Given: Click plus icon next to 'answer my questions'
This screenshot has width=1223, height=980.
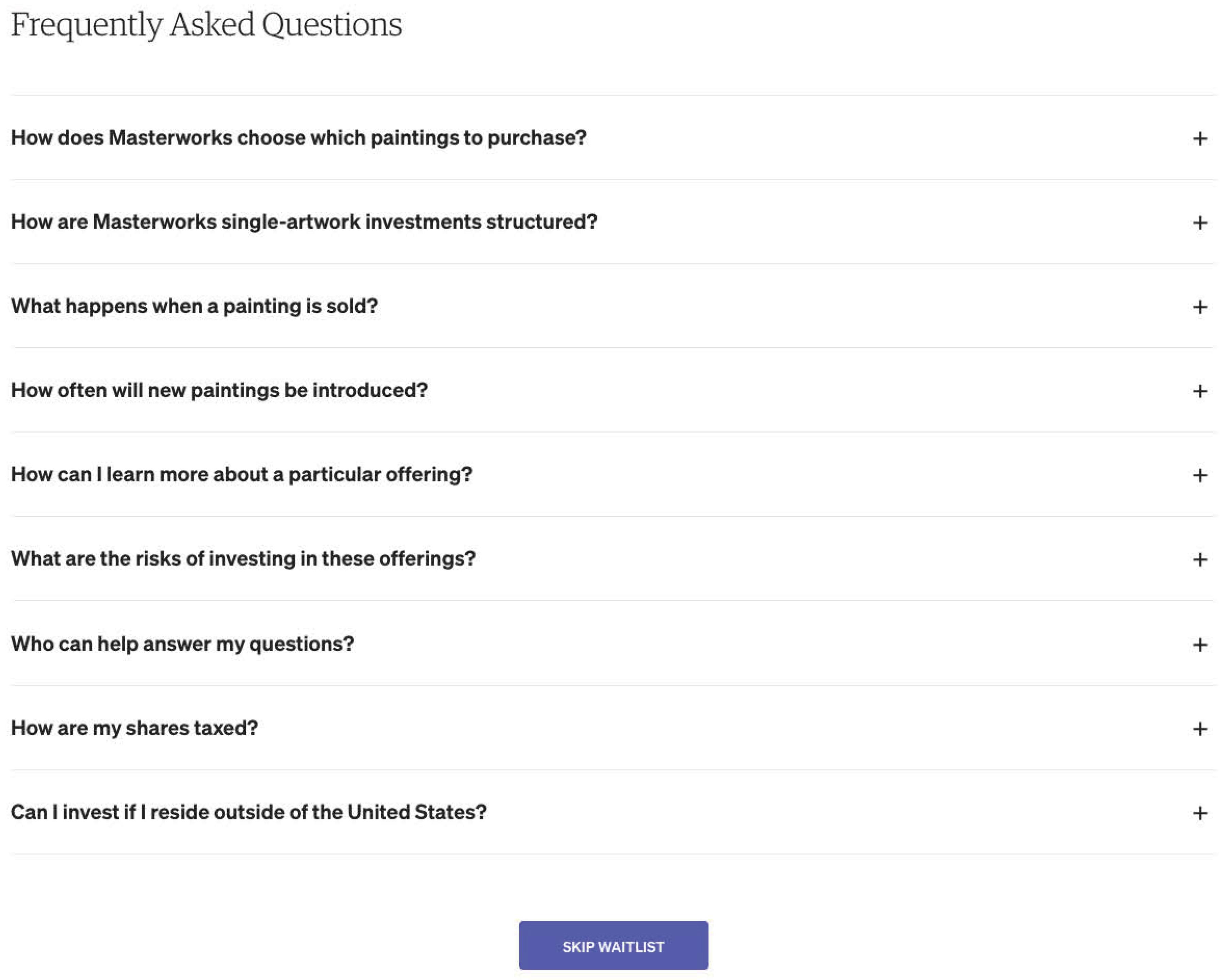Looking at the screenshot, I should [x=1199, y=644].
